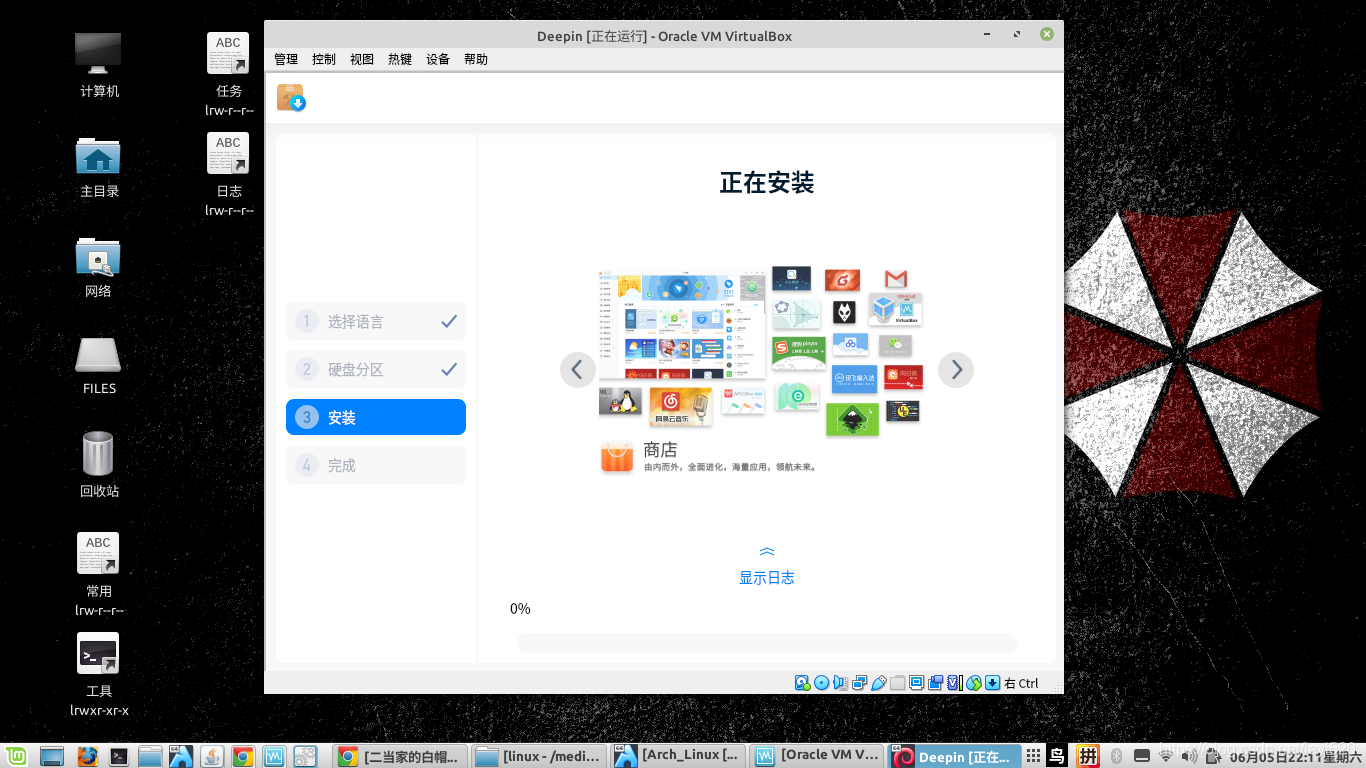Open the 帮助 menu in VirtualBox
1366x768 pixels.
tap(476, 59)
